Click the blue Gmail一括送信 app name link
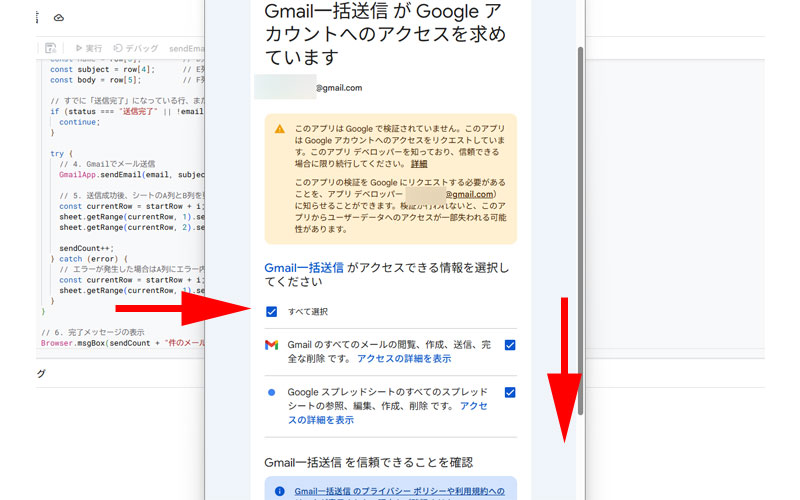This screenshot has width=800, height=500. coord(304,268)
